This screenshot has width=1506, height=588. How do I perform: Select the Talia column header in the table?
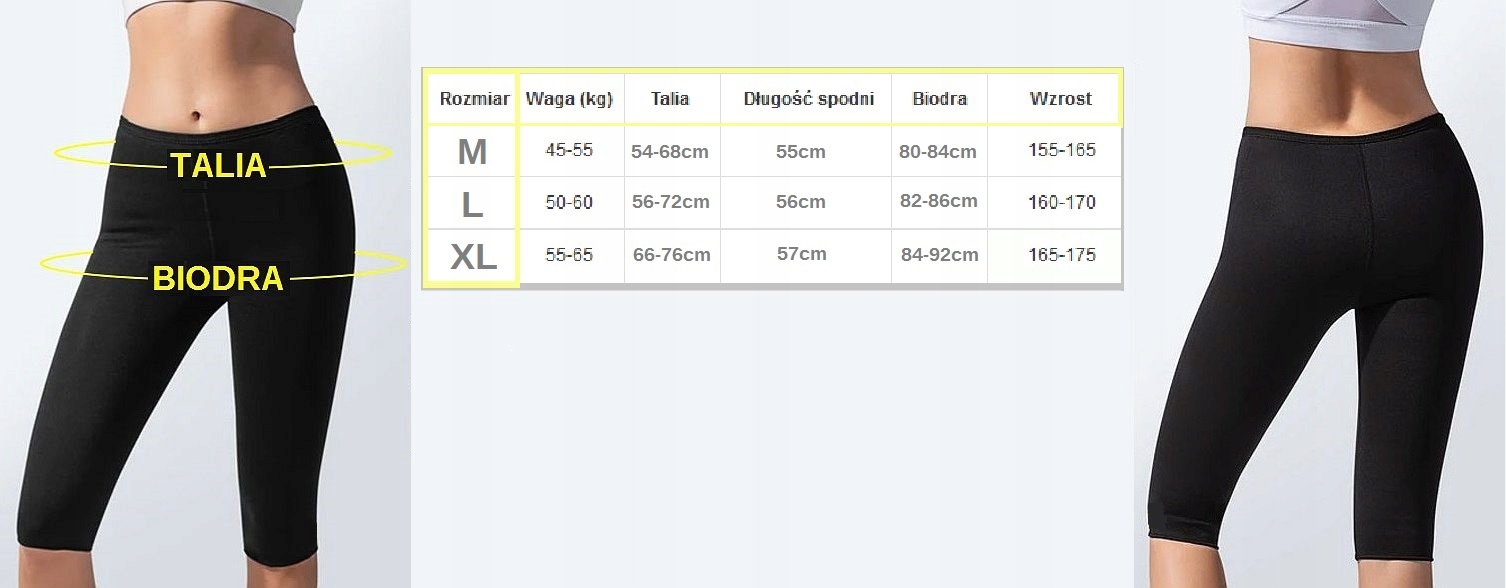click(x=670, y=99)
